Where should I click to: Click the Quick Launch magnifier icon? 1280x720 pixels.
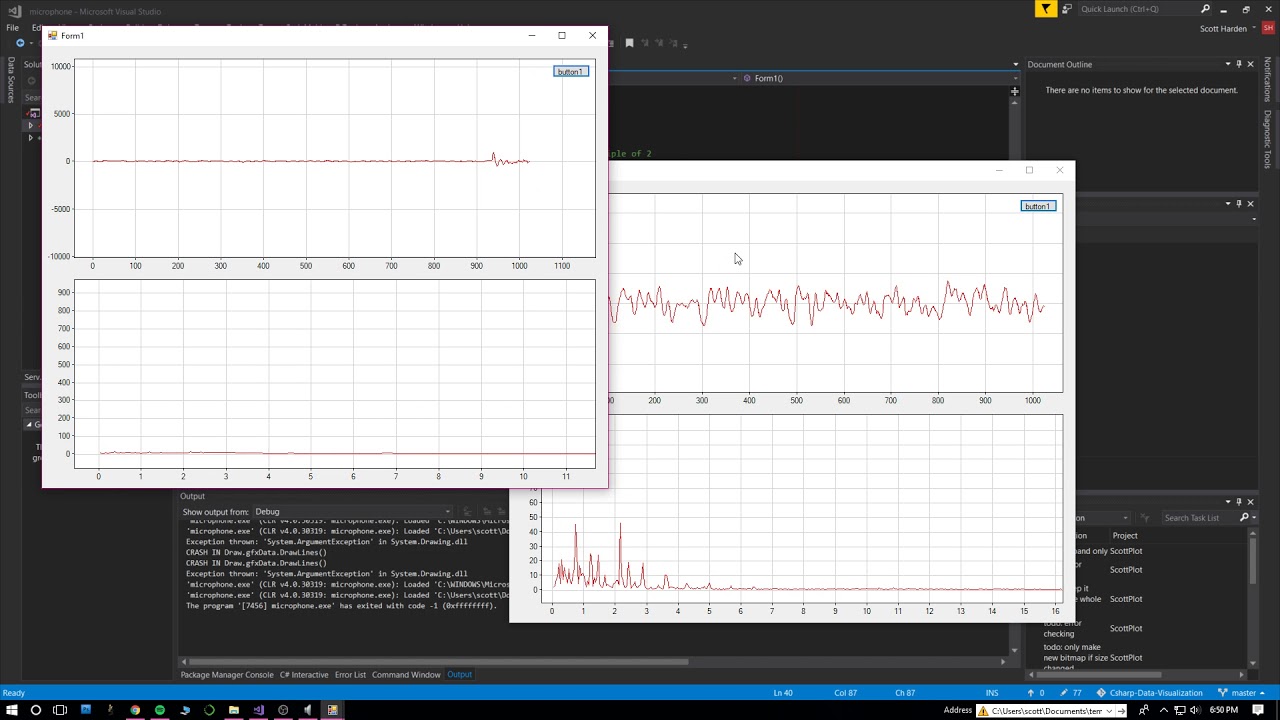pyautogui.click(x=1205, y=9)
